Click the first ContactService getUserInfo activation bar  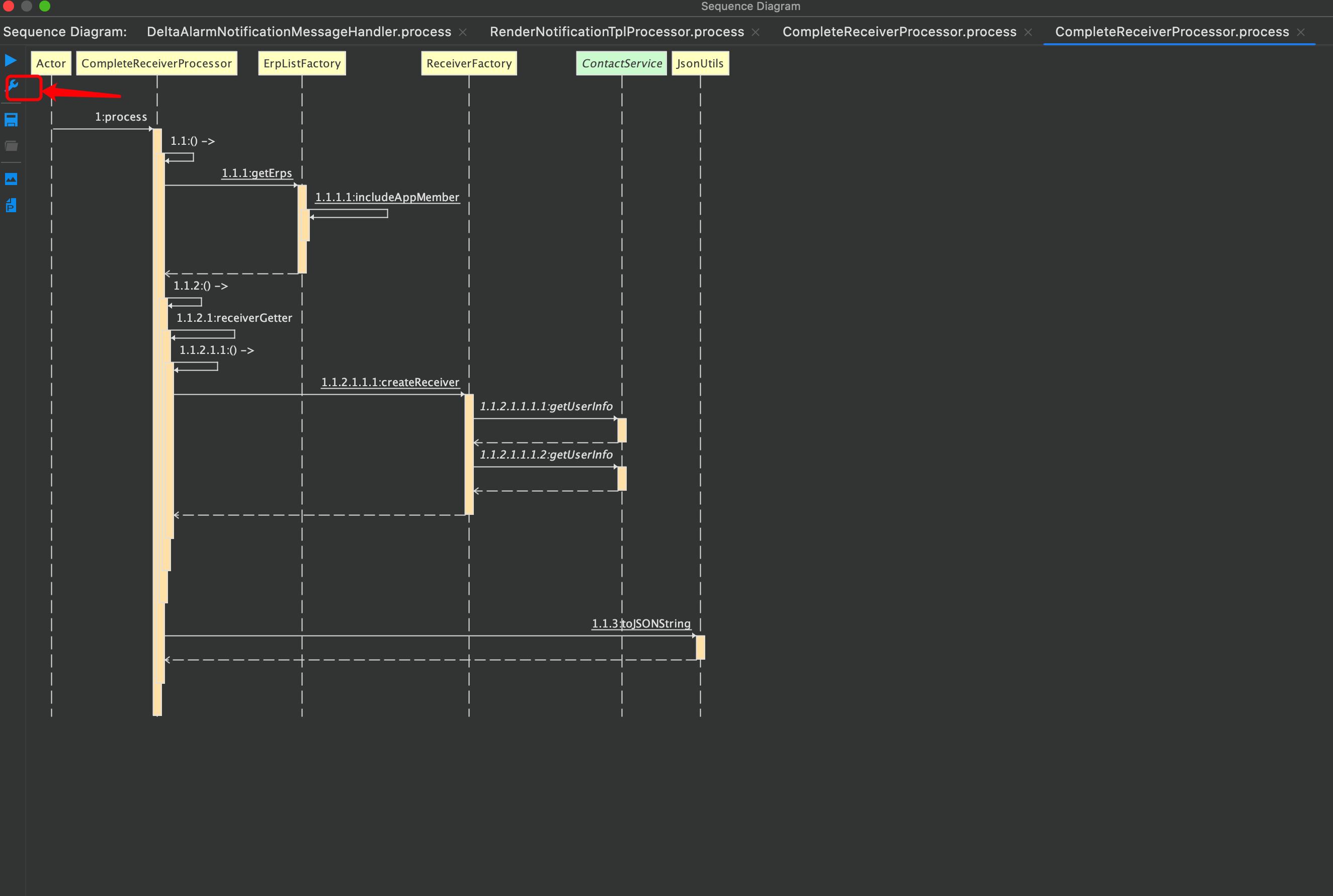(x=622, y=430)
